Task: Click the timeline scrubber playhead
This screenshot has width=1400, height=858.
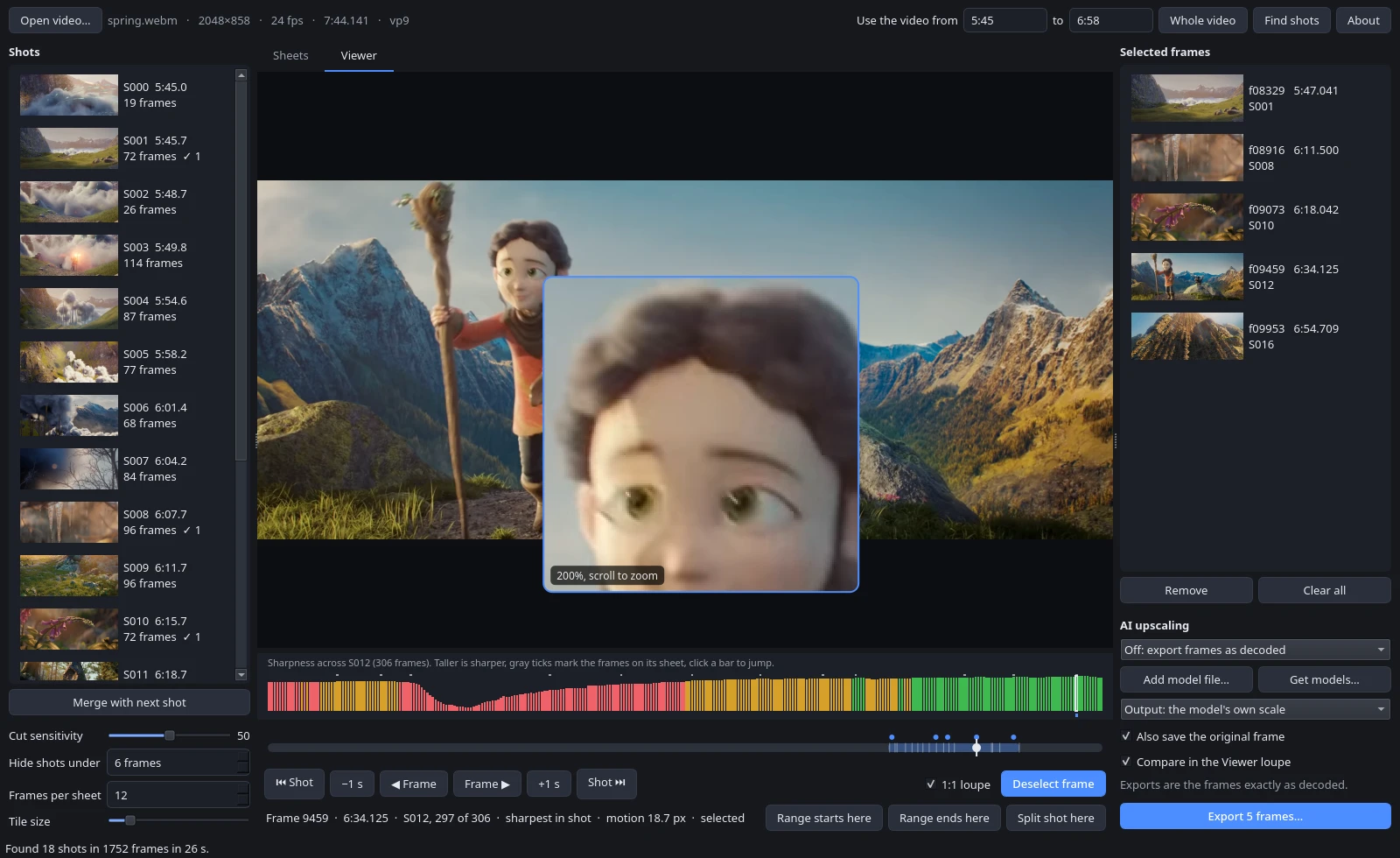Action: (976, 748)
